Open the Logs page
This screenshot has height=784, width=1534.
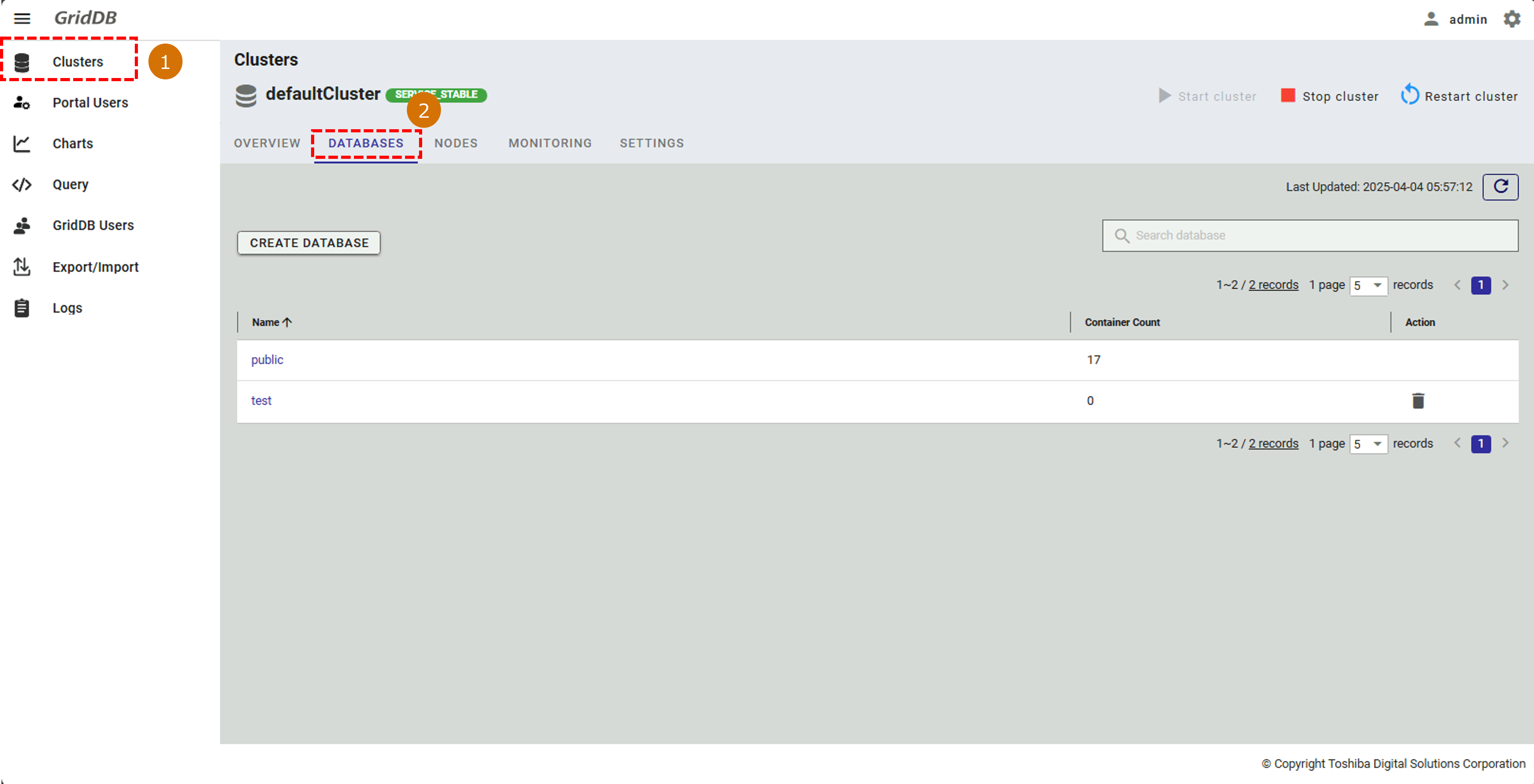coord(67,308)
